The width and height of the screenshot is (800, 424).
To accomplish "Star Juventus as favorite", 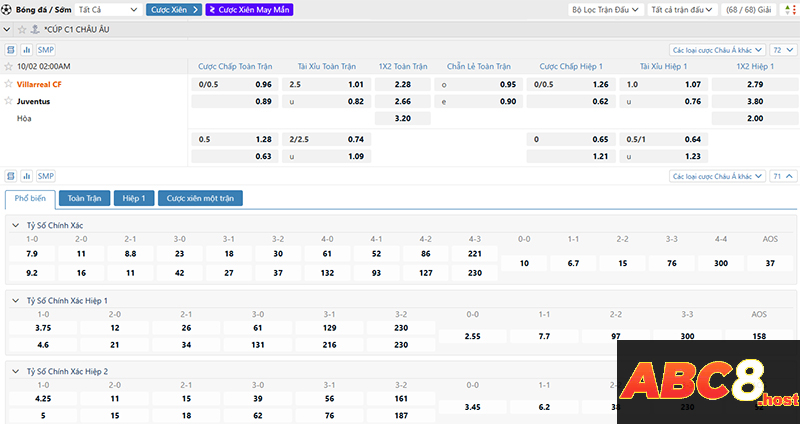I will 9,101.
